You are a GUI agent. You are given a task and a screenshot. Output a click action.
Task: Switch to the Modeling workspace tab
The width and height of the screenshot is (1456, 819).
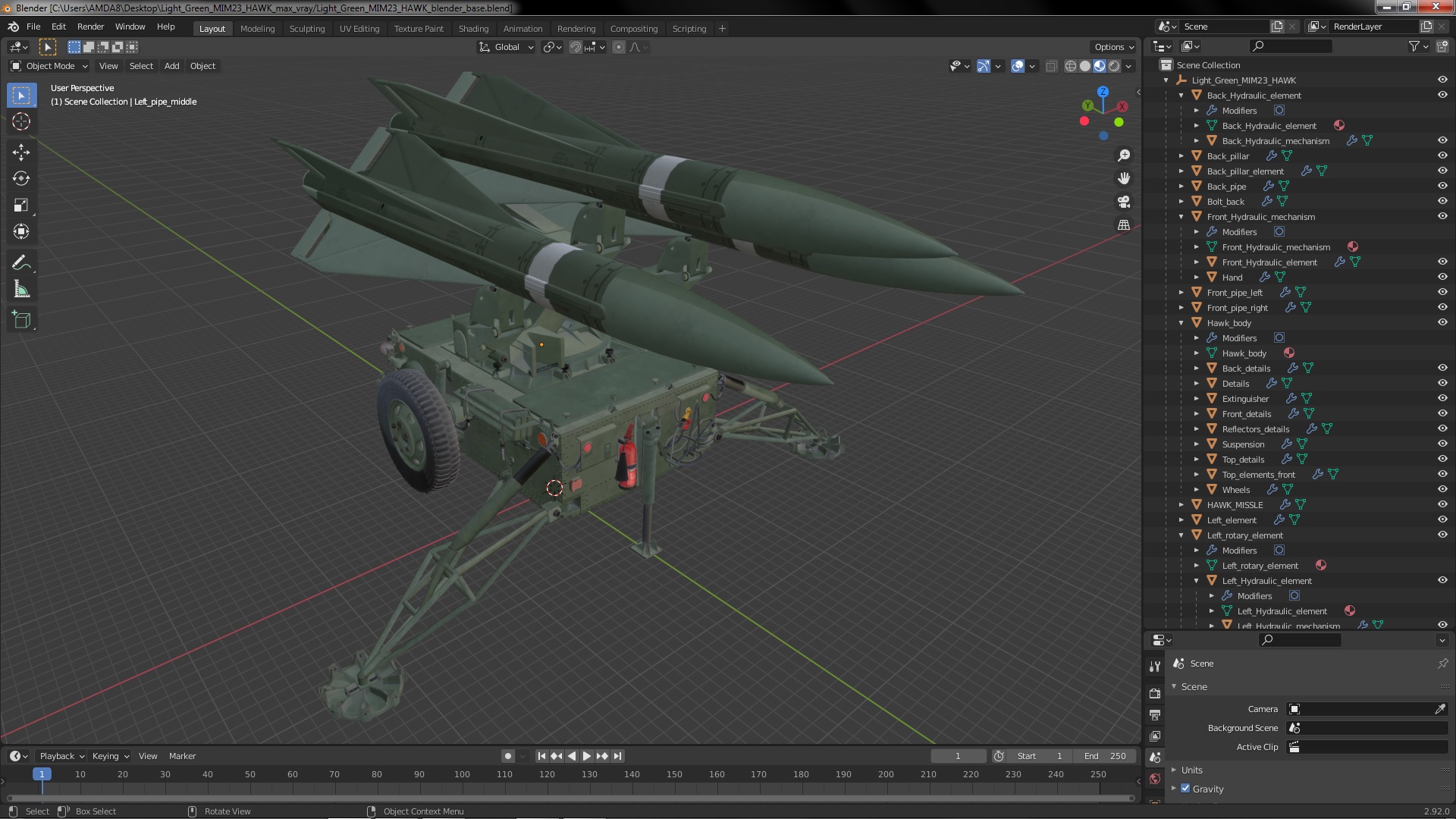257,29
